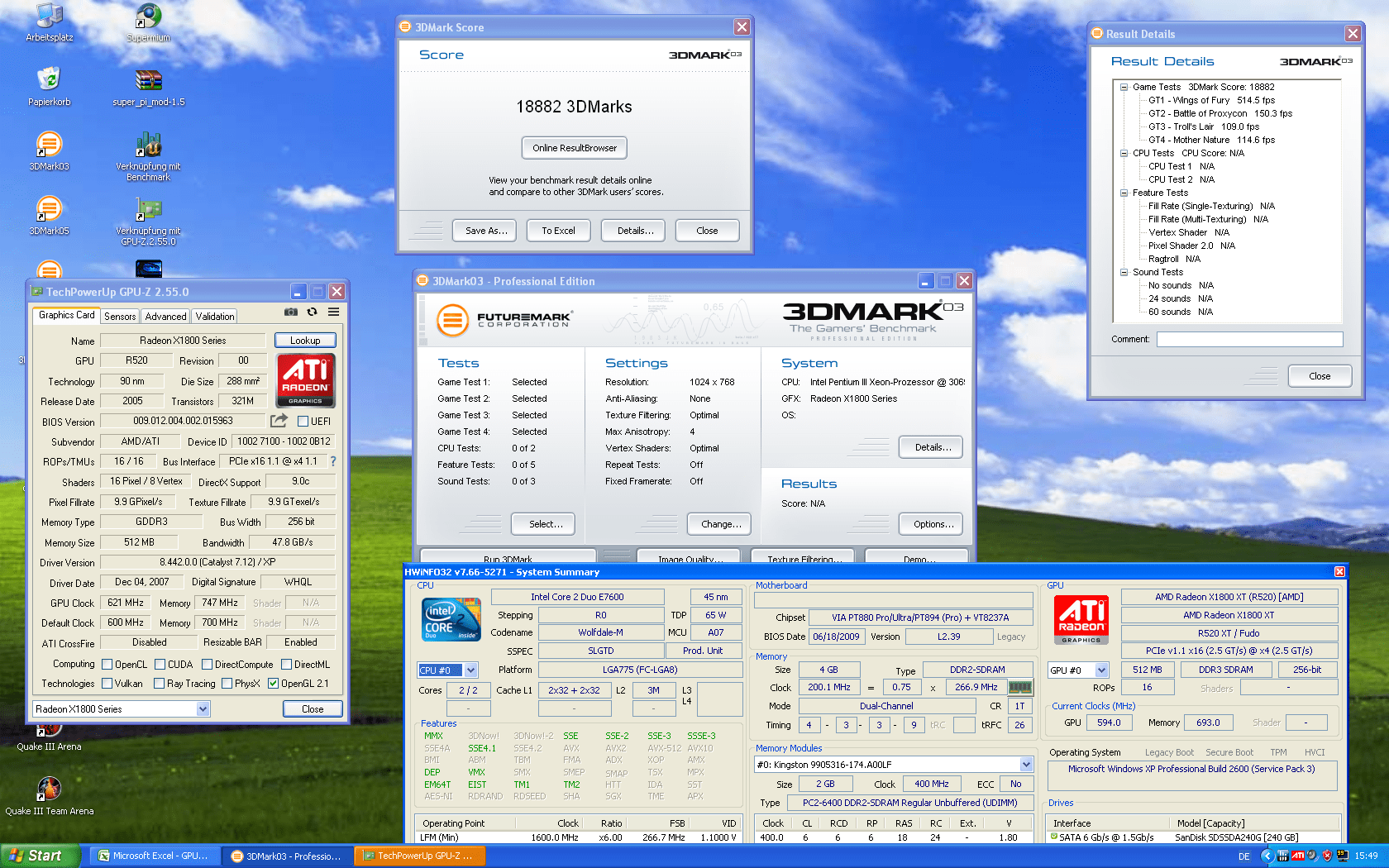Switch to Microsoft Excel taskbar item
1389x868 pixels.
point(154,856)
